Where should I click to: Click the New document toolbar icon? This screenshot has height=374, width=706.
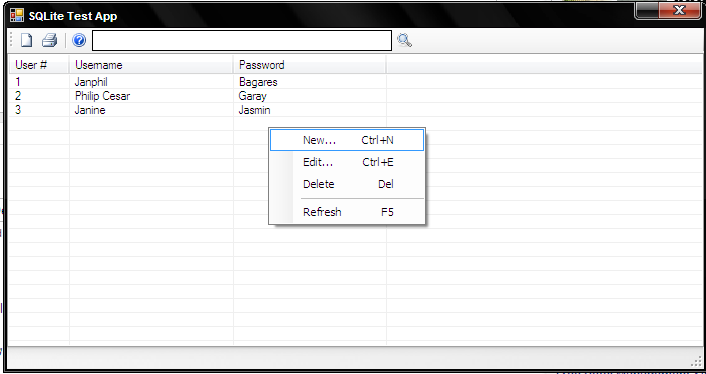click(x=27, y=41)
